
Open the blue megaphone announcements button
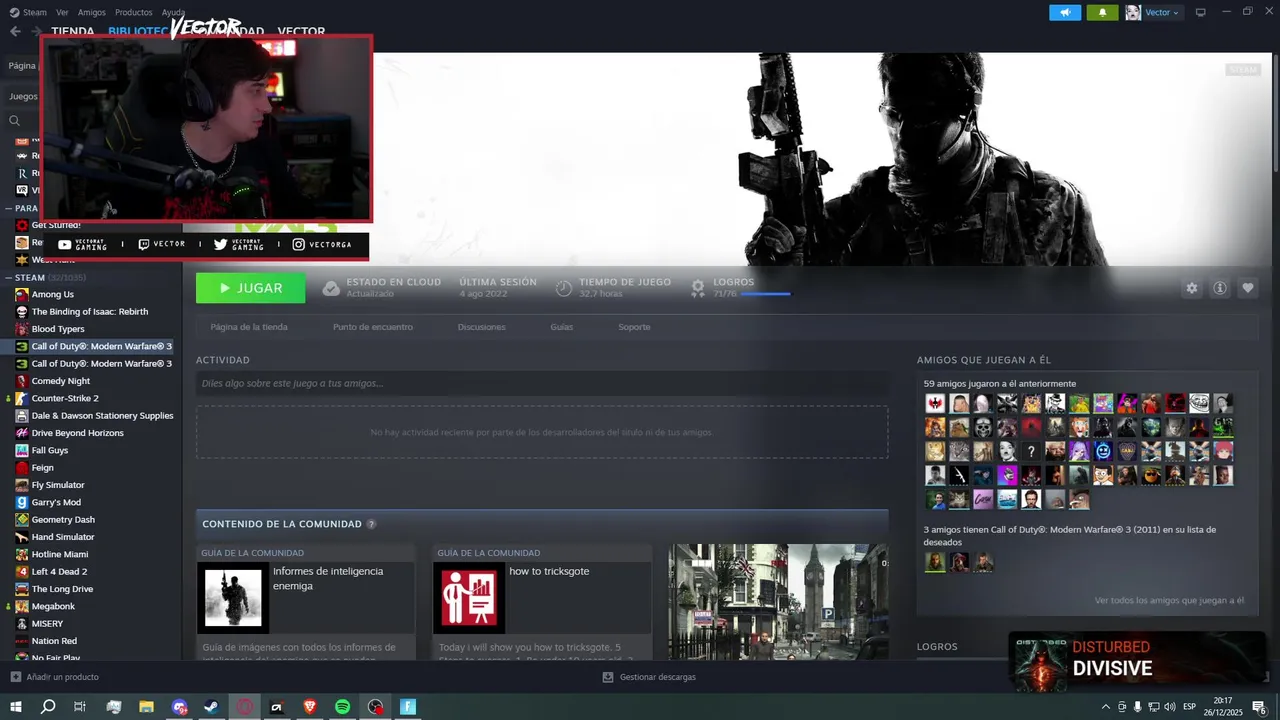[x=1065, y=12]
